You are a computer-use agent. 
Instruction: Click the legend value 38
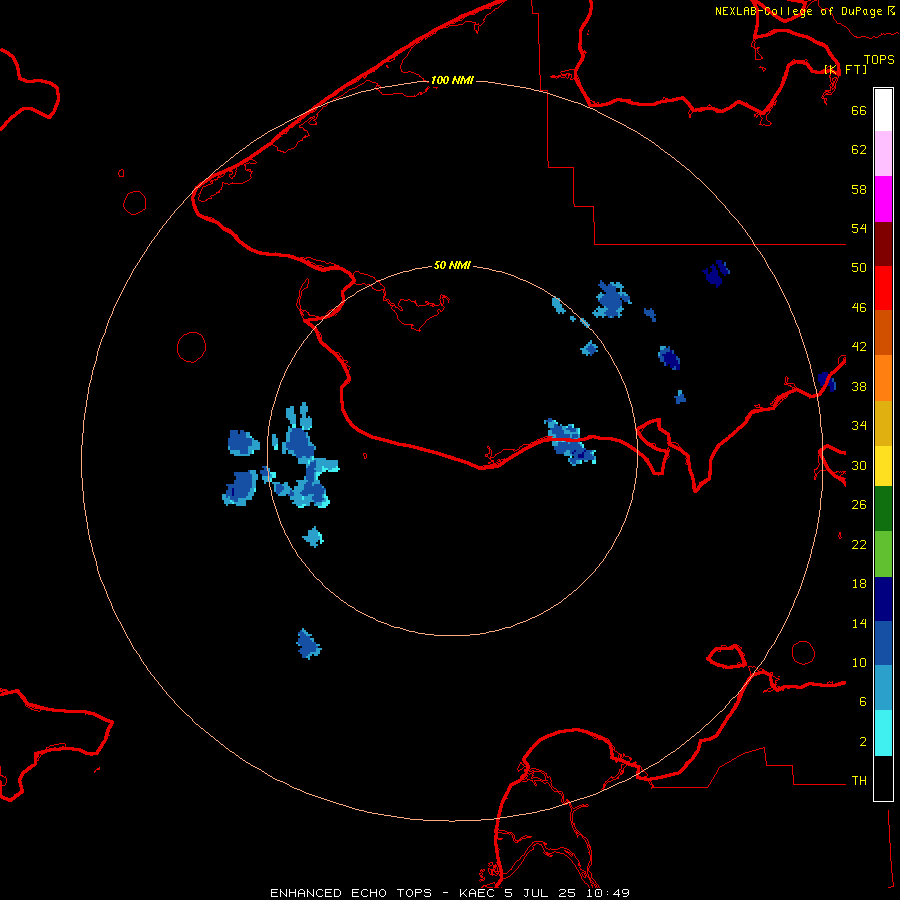(859, 387)
